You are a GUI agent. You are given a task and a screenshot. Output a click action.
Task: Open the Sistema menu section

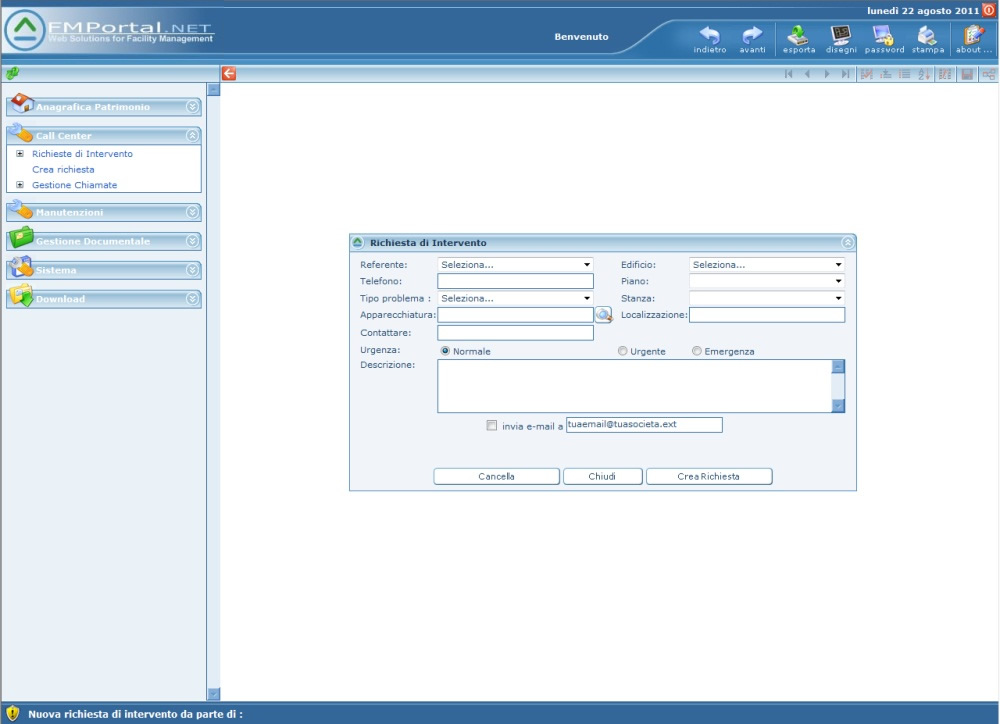104,270
